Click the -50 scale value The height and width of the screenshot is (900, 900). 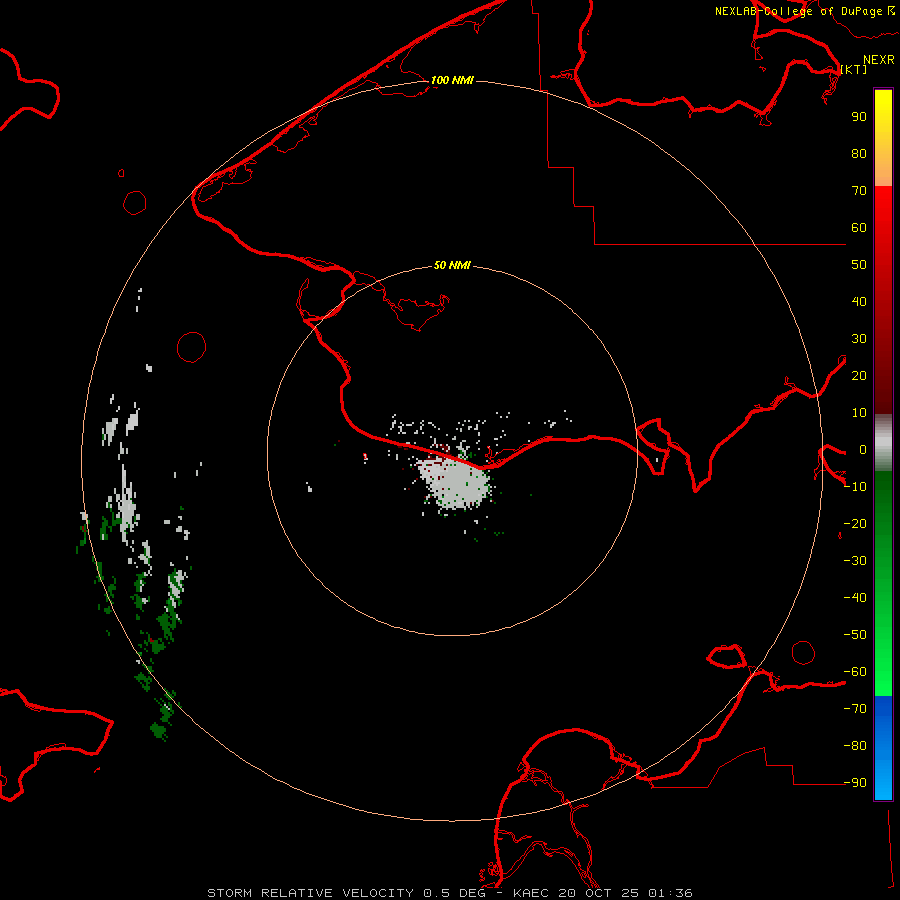[855, 635]
